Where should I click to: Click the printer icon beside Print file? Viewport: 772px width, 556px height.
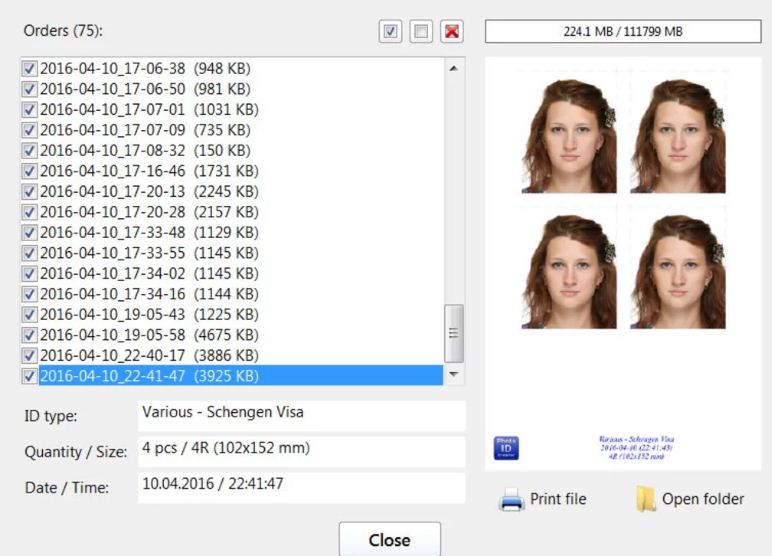click(512, 499)
